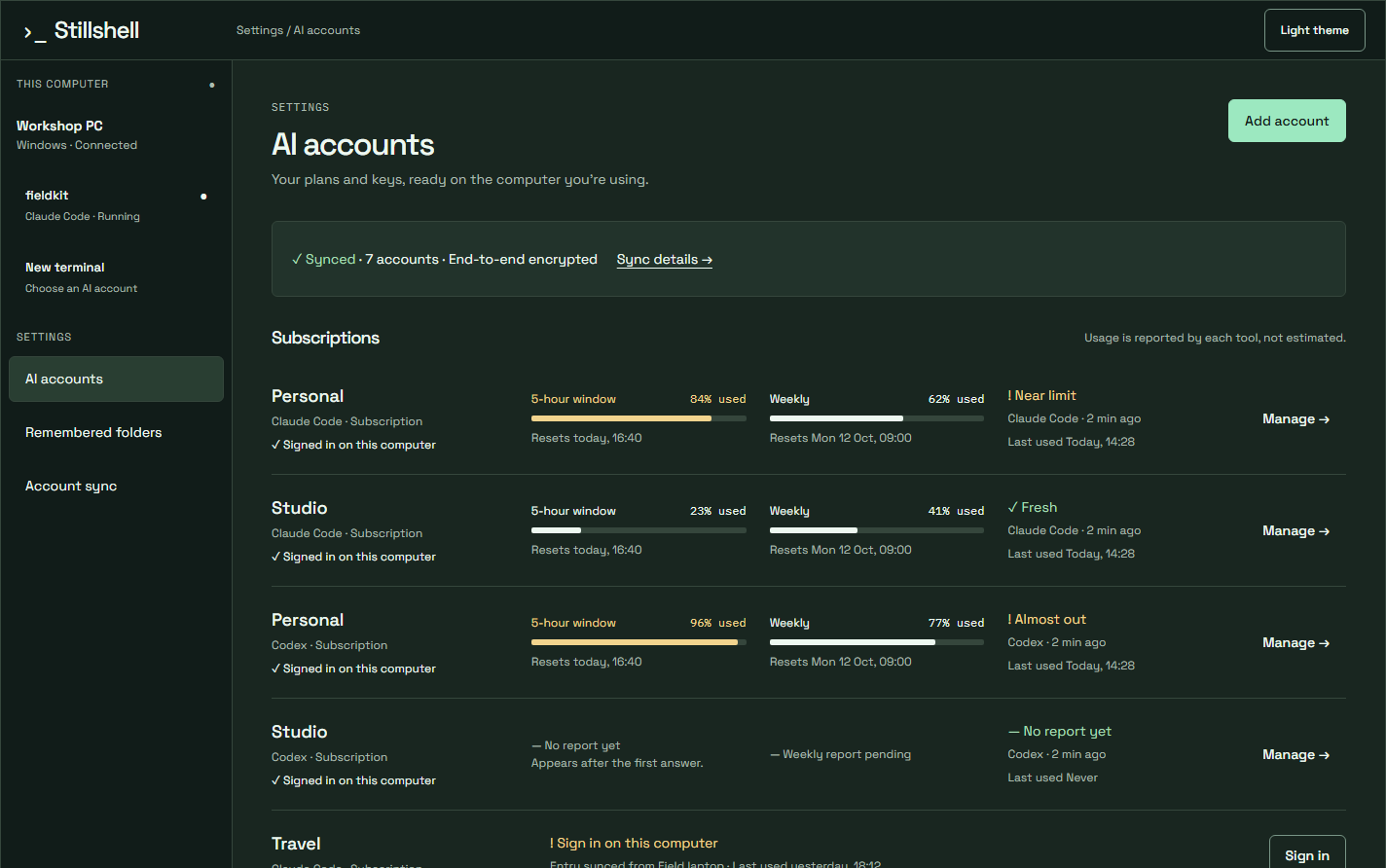This screenshot has height=868, width=1386.
Task: Click the dot beside THIS COMPUTER
Action: pos(212,85)
